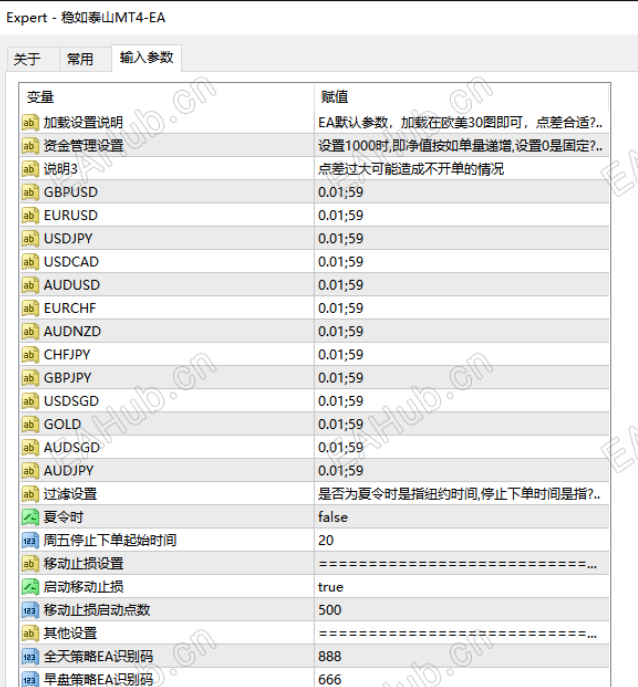This screenshot has width=638, height=687.
Task: Click the string icon beside AUDJPY
Action: (x=30, y=471)
